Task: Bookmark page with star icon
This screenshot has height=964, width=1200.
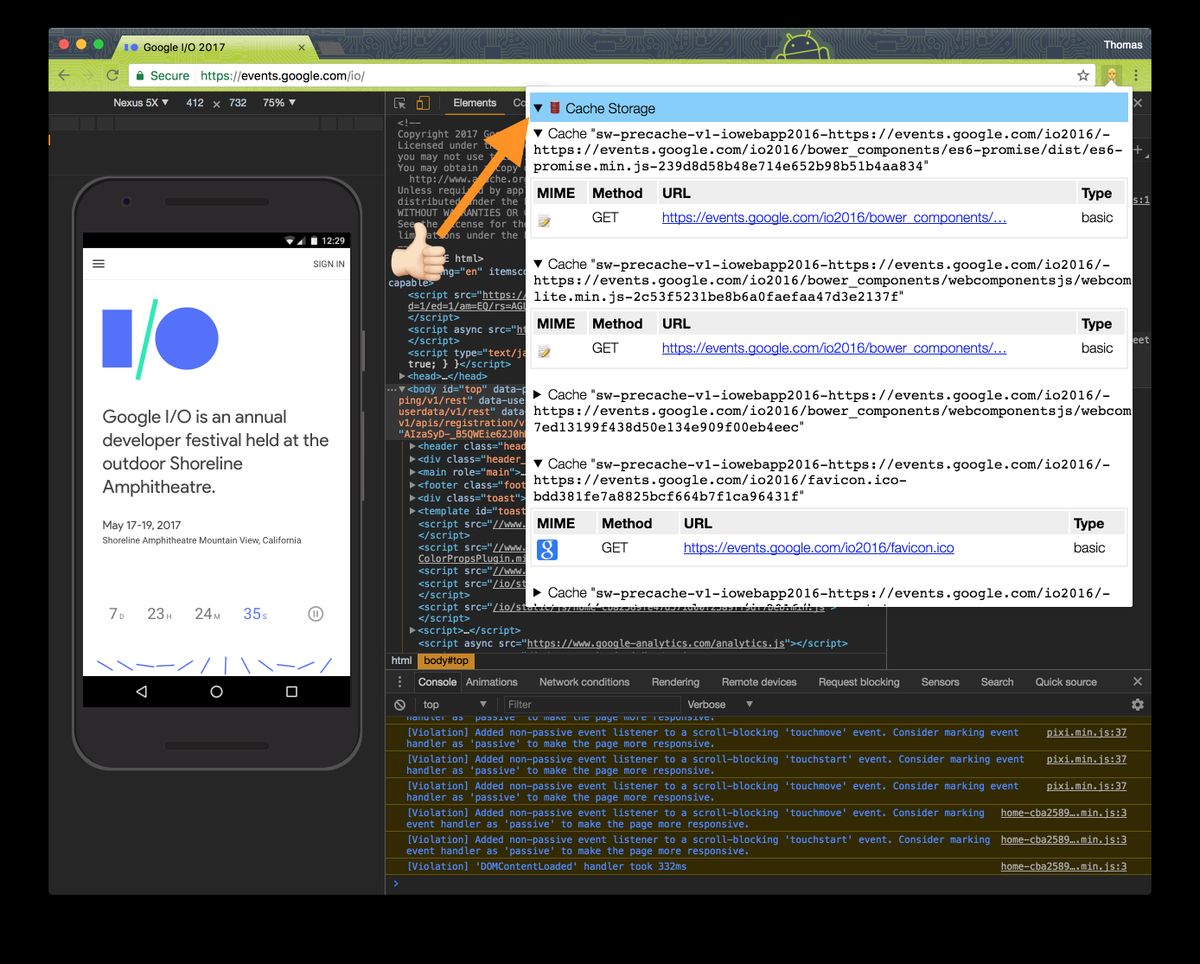Action: coord(1083,75)
